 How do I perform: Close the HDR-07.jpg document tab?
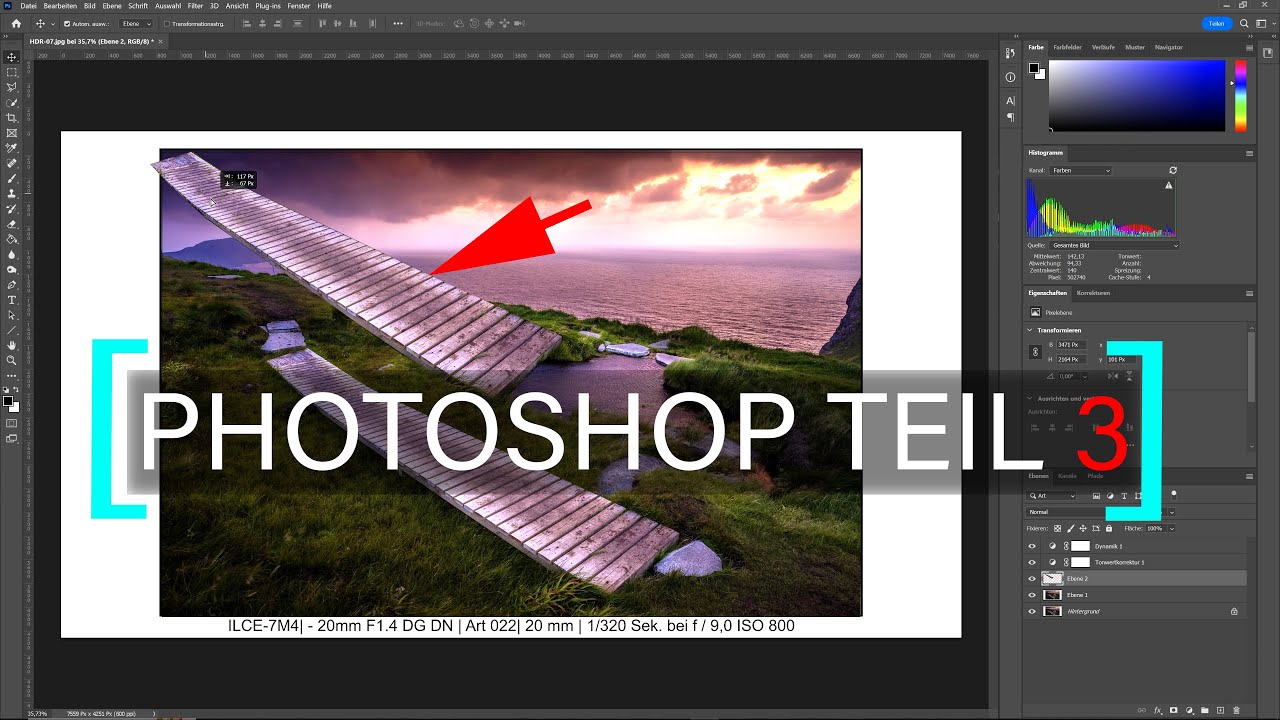coord(161,42)
